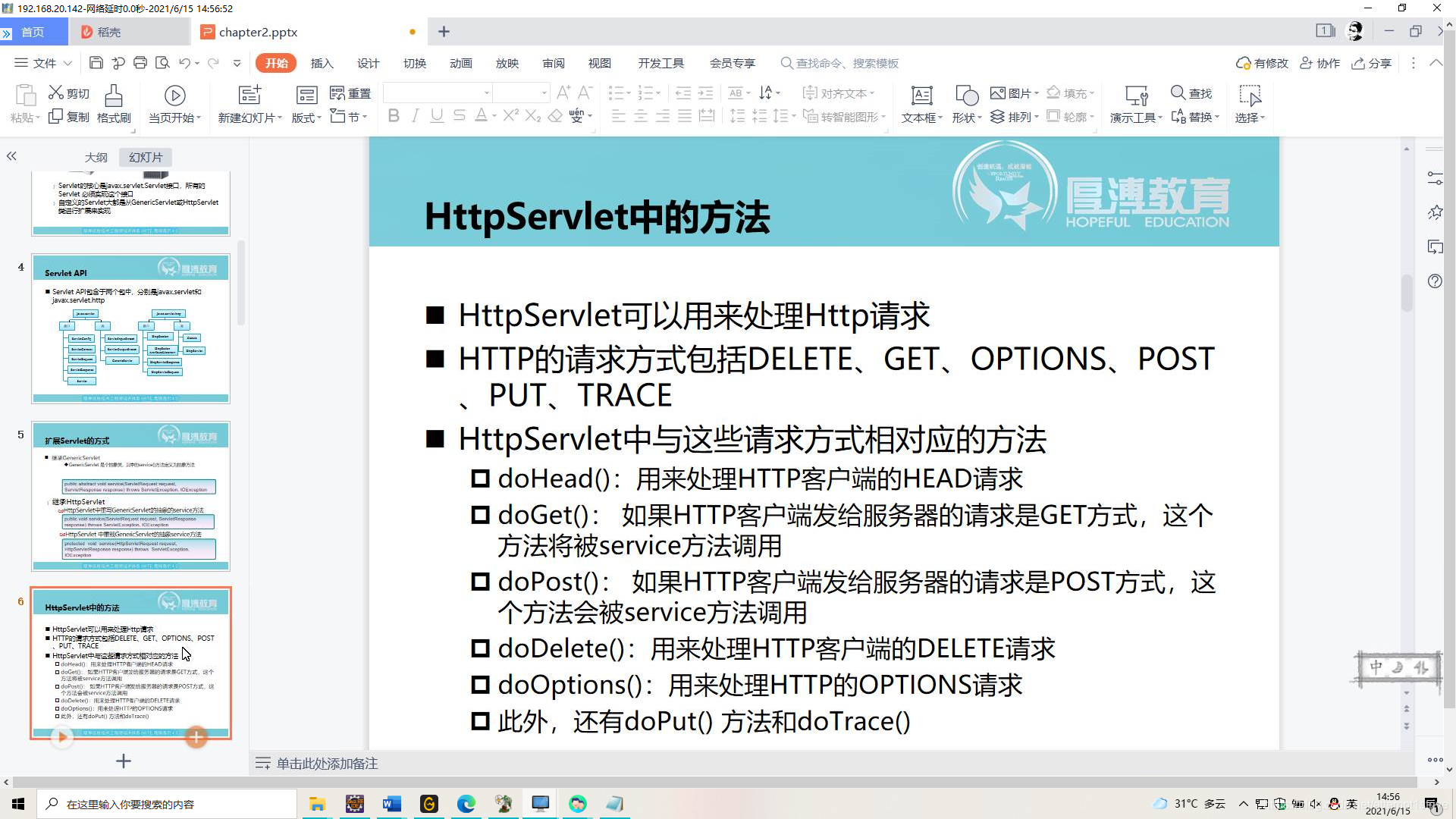Toggle Superscript formatting
The width and height of the screenshot is (1456, 819).
click(510, 116)
